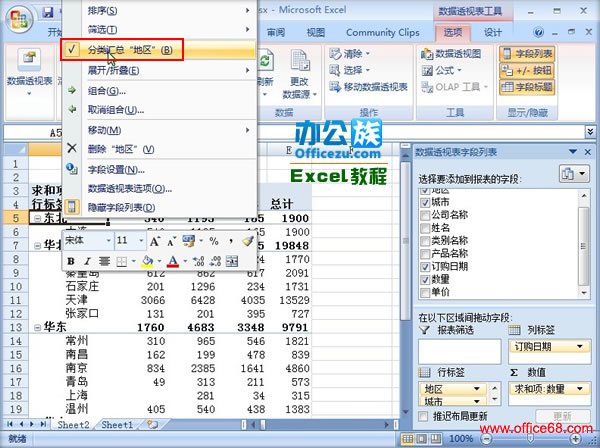Click merge and center in mini toolbar

(x=232, y=261)
